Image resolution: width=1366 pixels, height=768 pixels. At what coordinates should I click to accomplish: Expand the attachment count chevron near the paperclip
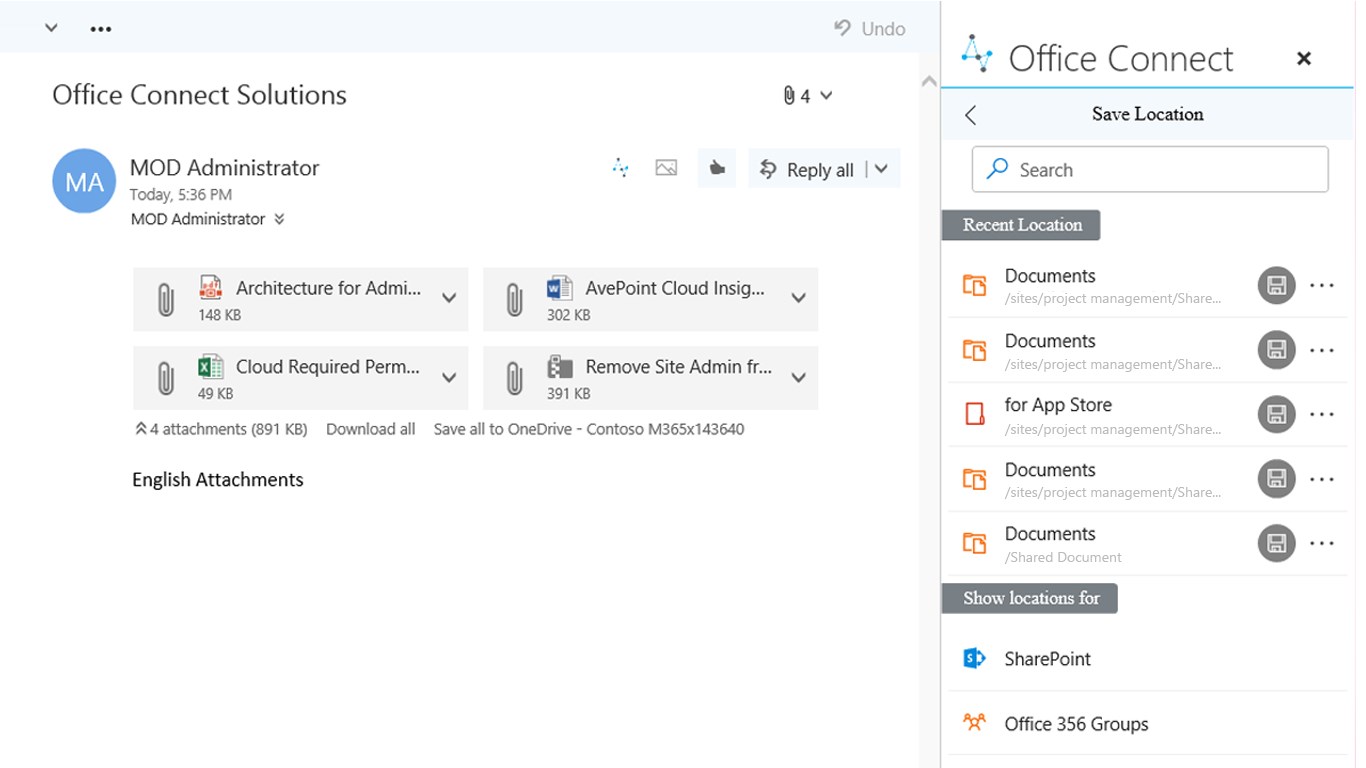pos(826,96)
